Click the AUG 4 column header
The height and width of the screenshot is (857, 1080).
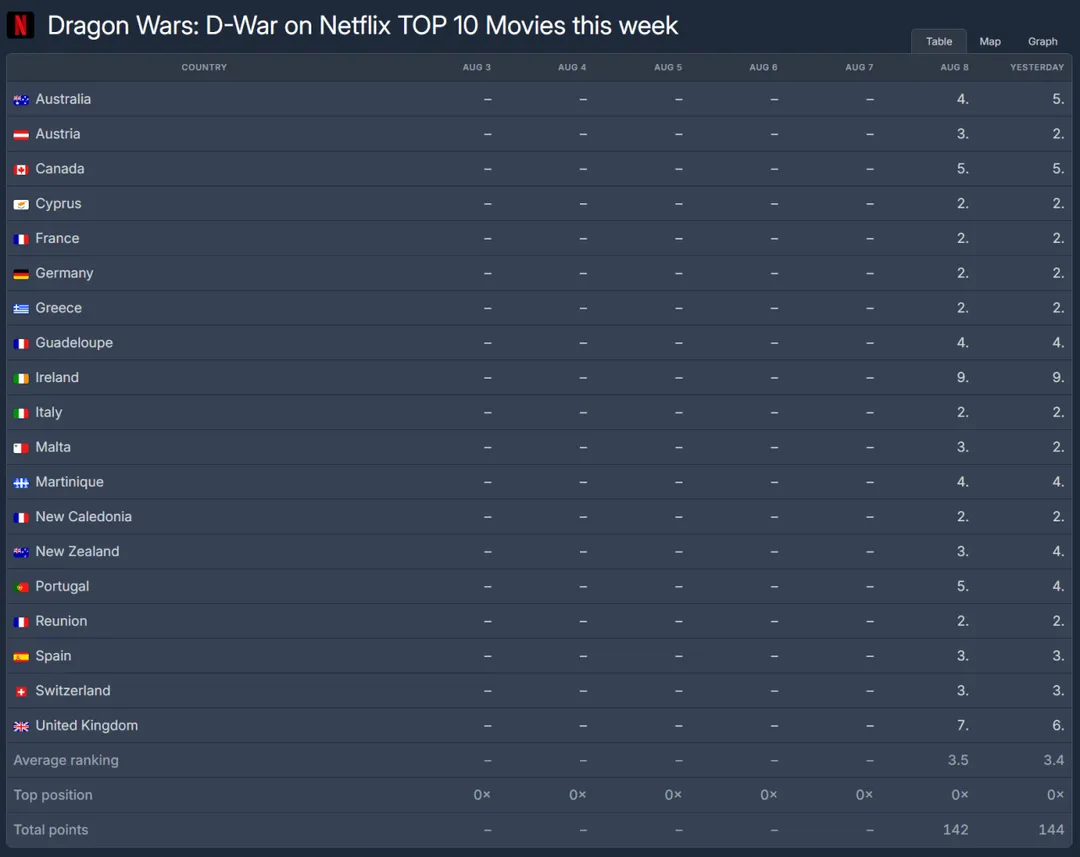coord(572,67)
